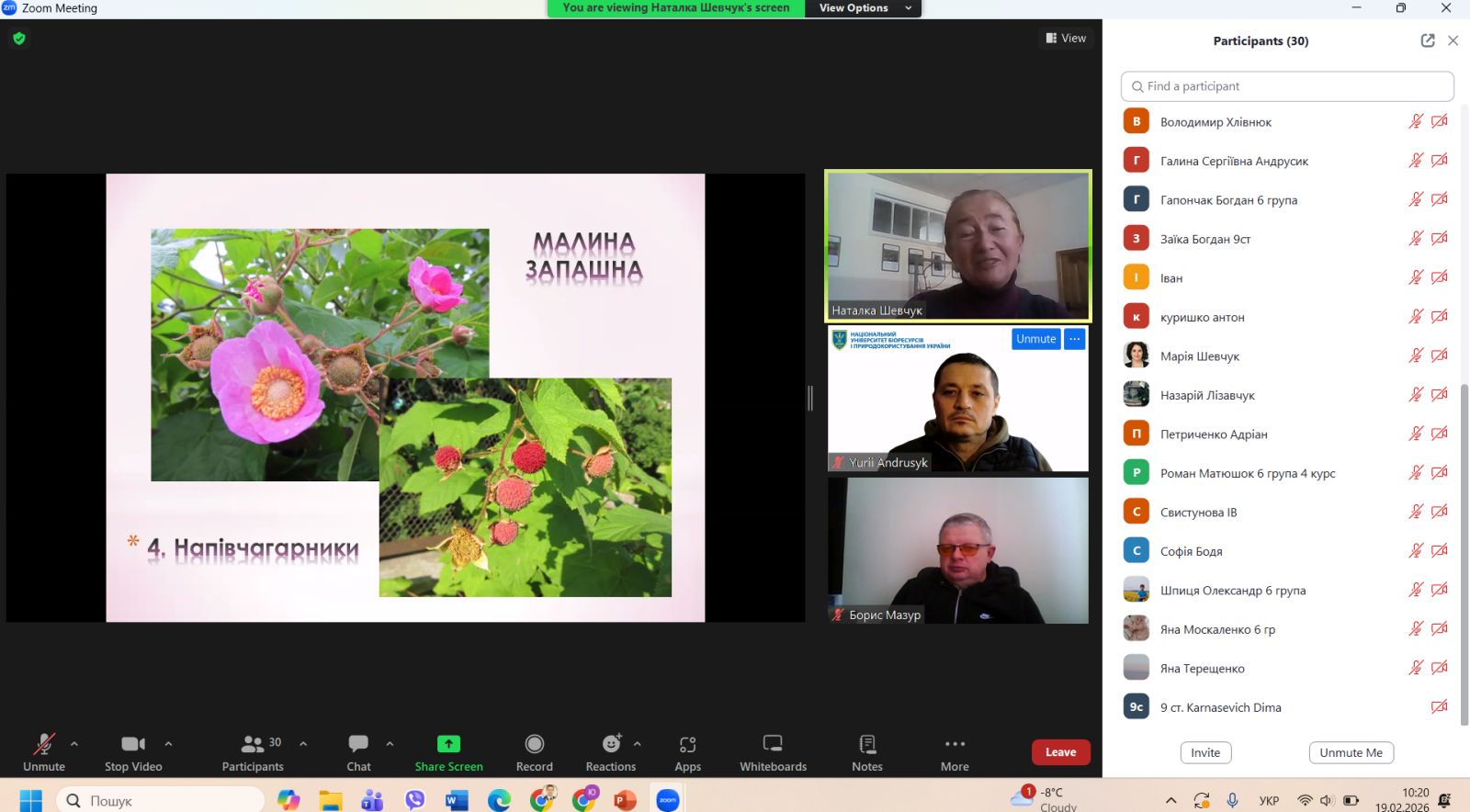Click the red Leave button
This screenshot has width=1470, height=812.
coord(1061,752)
